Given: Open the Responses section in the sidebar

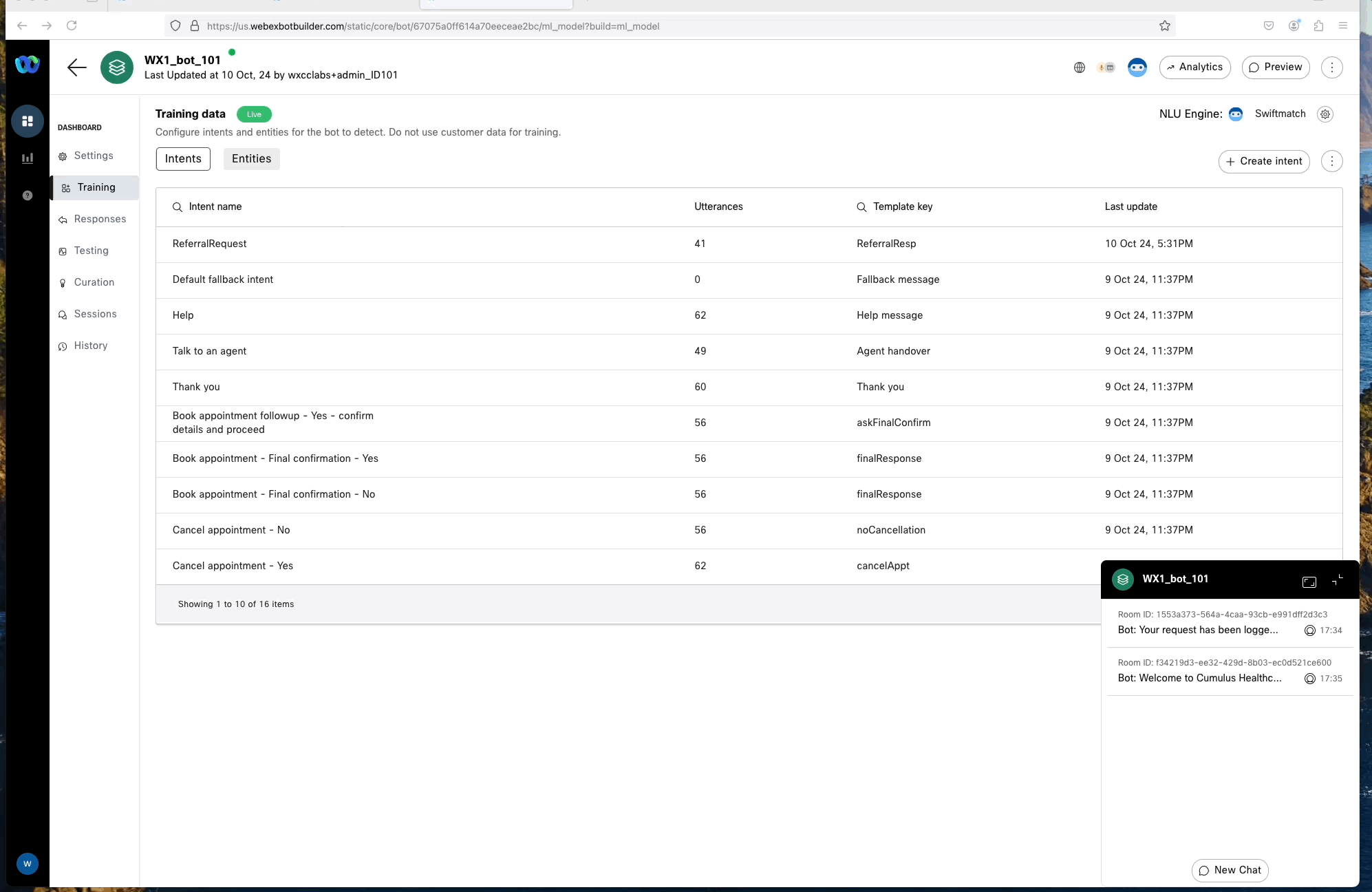Looking at the screenshot, I should coord(100,219).
